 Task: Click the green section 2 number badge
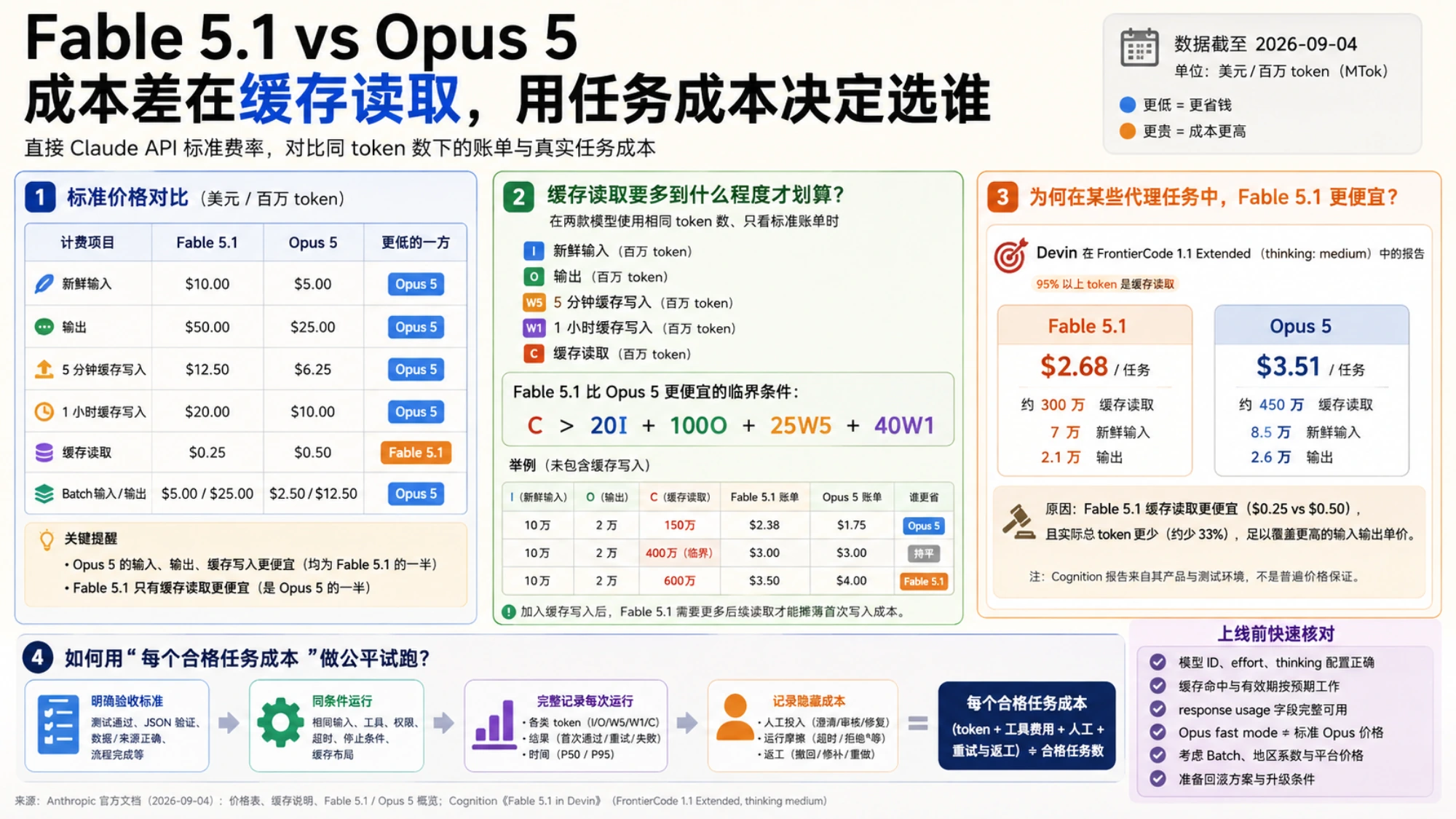coord(518,197)
